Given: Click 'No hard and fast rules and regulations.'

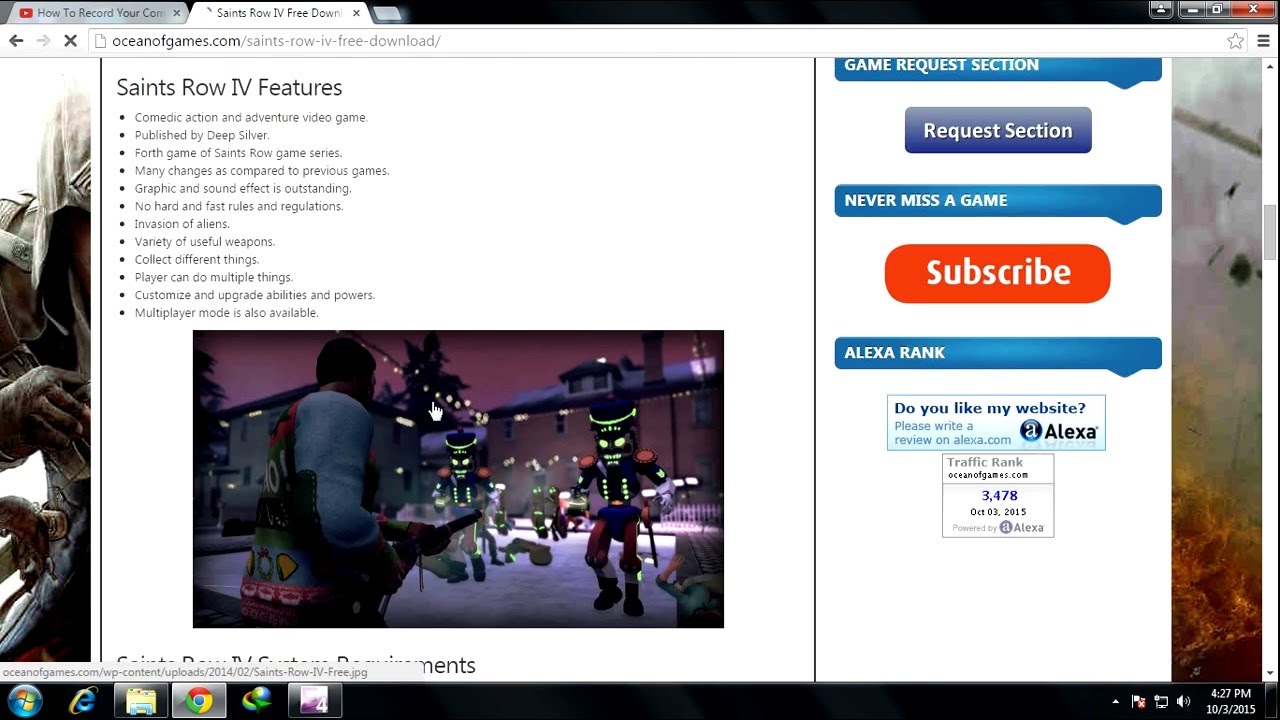Looking at the screenshot, I should pos(239,206).
